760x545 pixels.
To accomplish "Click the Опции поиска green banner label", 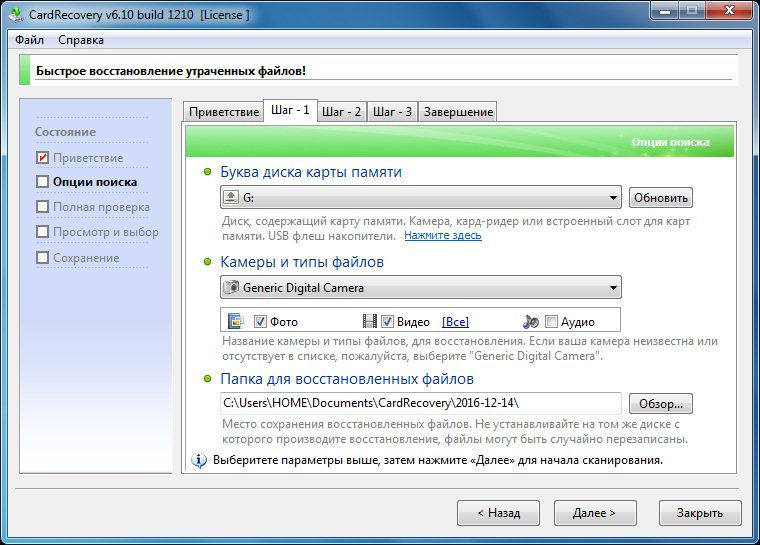I will coord(670,142).
